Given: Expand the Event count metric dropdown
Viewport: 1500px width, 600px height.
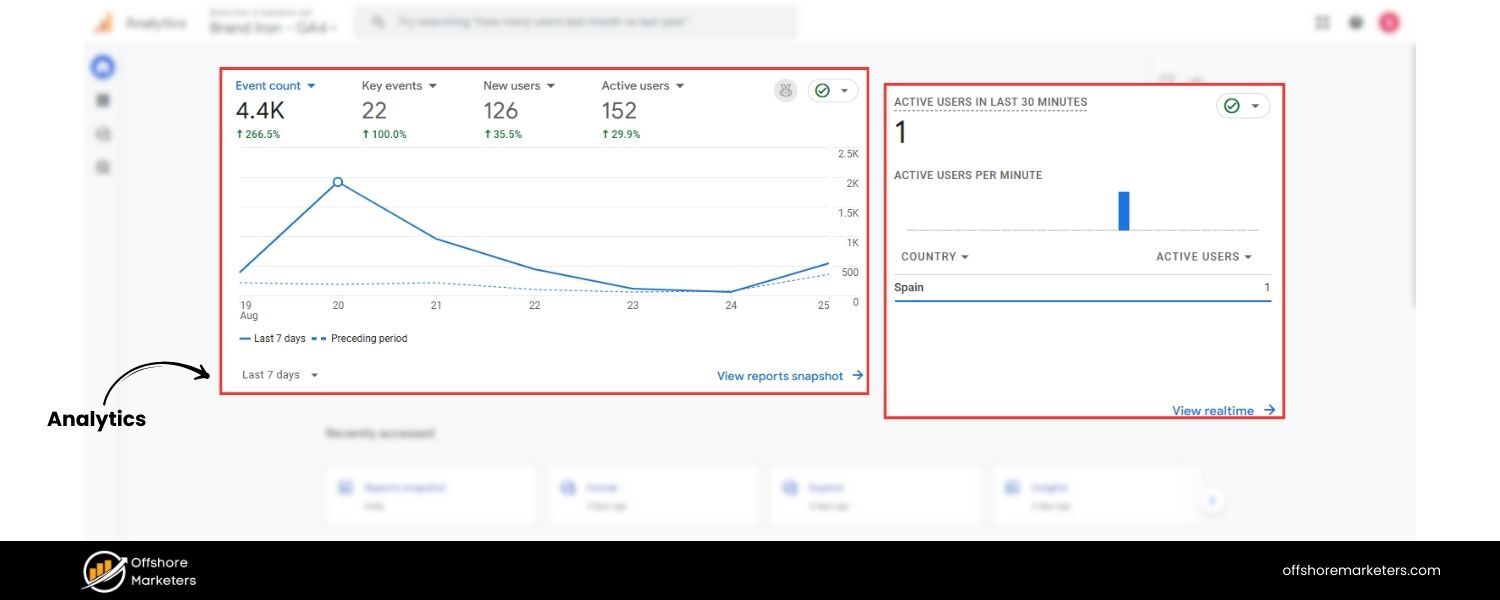Looking at the screenshot, I should pyautogui.click(x=310, y=85).
